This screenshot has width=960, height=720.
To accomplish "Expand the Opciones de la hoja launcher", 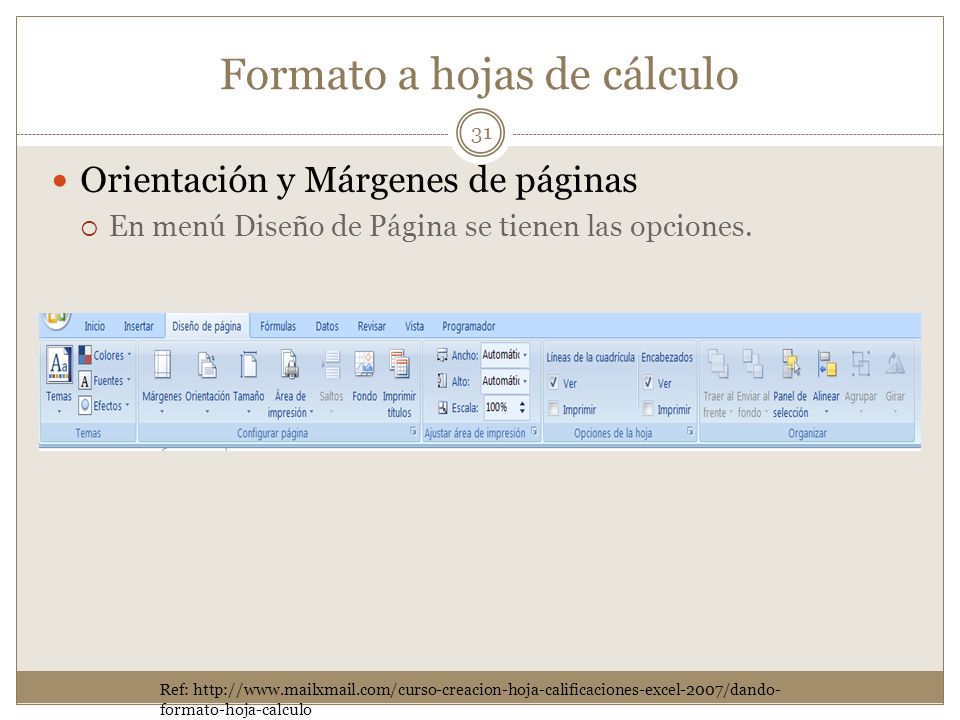I will pos(690,432).
